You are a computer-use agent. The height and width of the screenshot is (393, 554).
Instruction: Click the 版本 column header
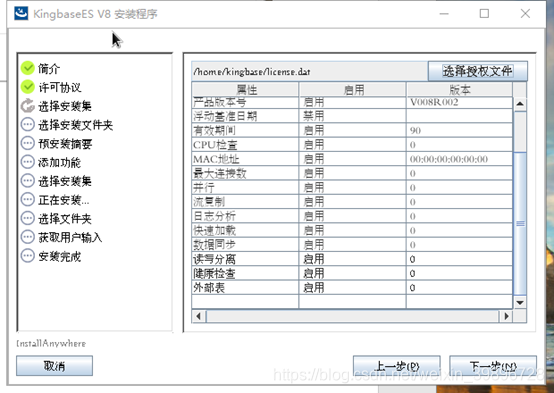(x=460, y=89)
